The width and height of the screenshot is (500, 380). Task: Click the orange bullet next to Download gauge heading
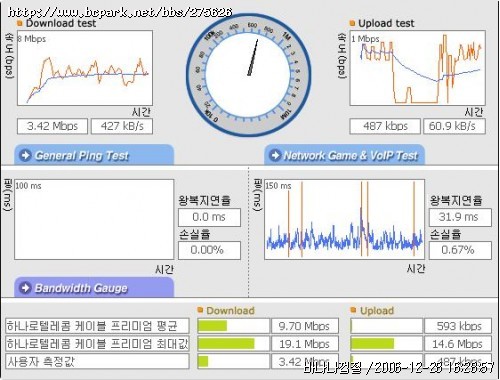coord(200,310)
